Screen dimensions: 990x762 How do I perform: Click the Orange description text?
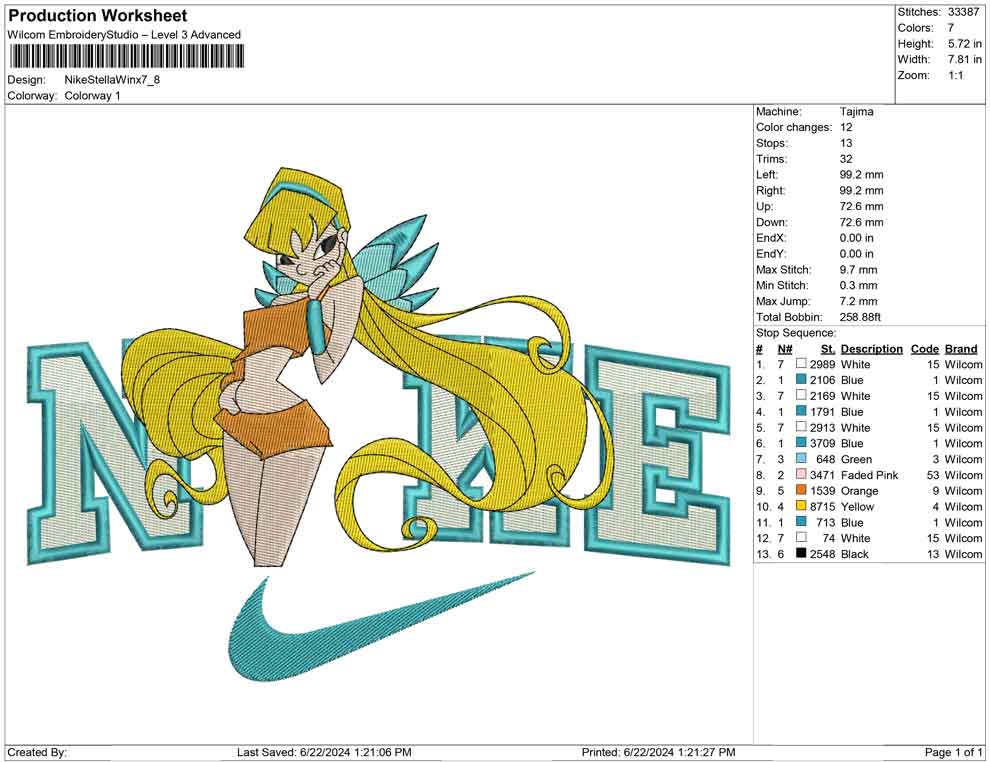859,491
